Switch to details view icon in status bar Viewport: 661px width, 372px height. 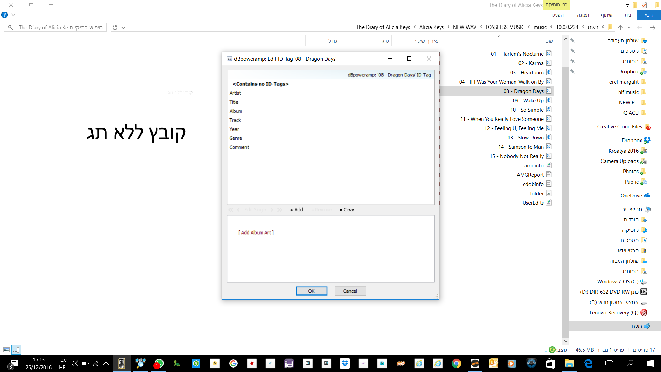pos(6,350)
